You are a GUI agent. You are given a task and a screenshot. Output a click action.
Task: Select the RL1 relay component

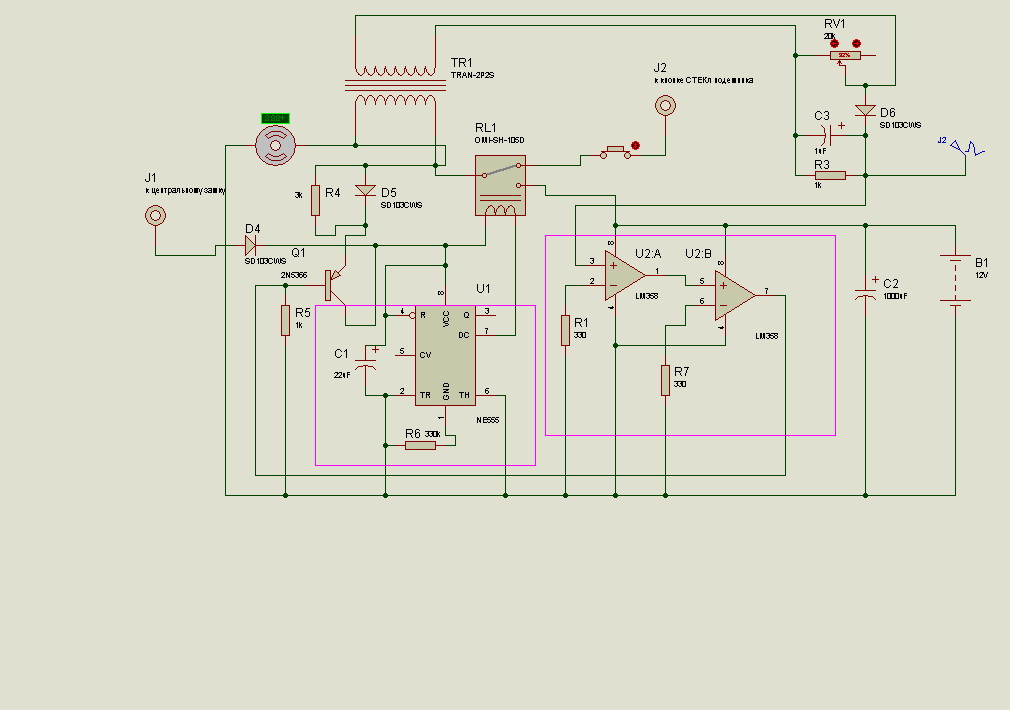[500, 185]
